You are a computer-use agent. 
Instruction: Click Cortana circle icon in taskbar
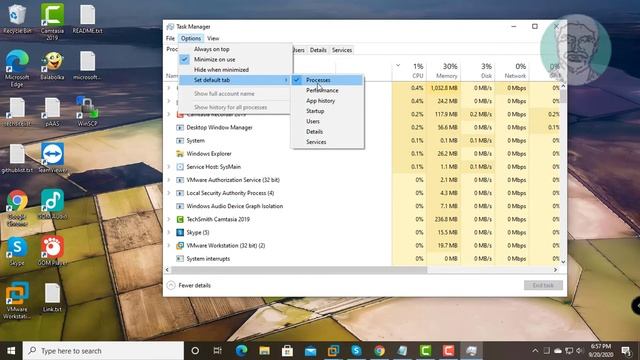point(195,351)
